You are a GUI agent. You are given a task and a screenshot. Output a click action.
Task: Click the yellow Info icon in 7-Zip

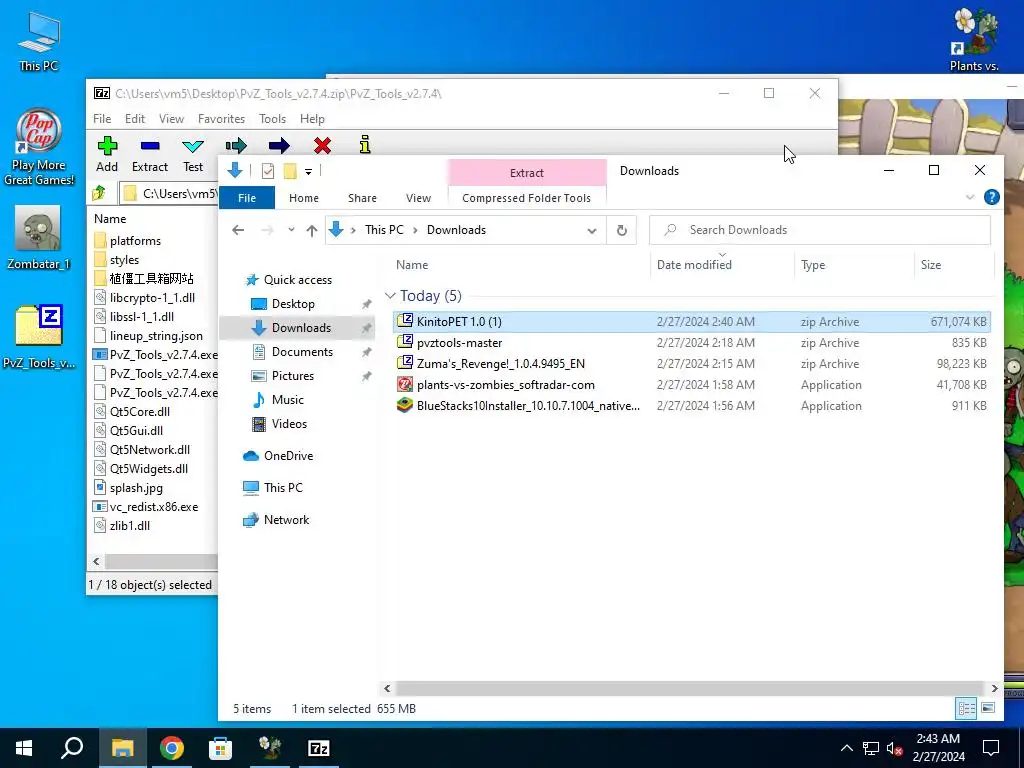coord(365,144)
